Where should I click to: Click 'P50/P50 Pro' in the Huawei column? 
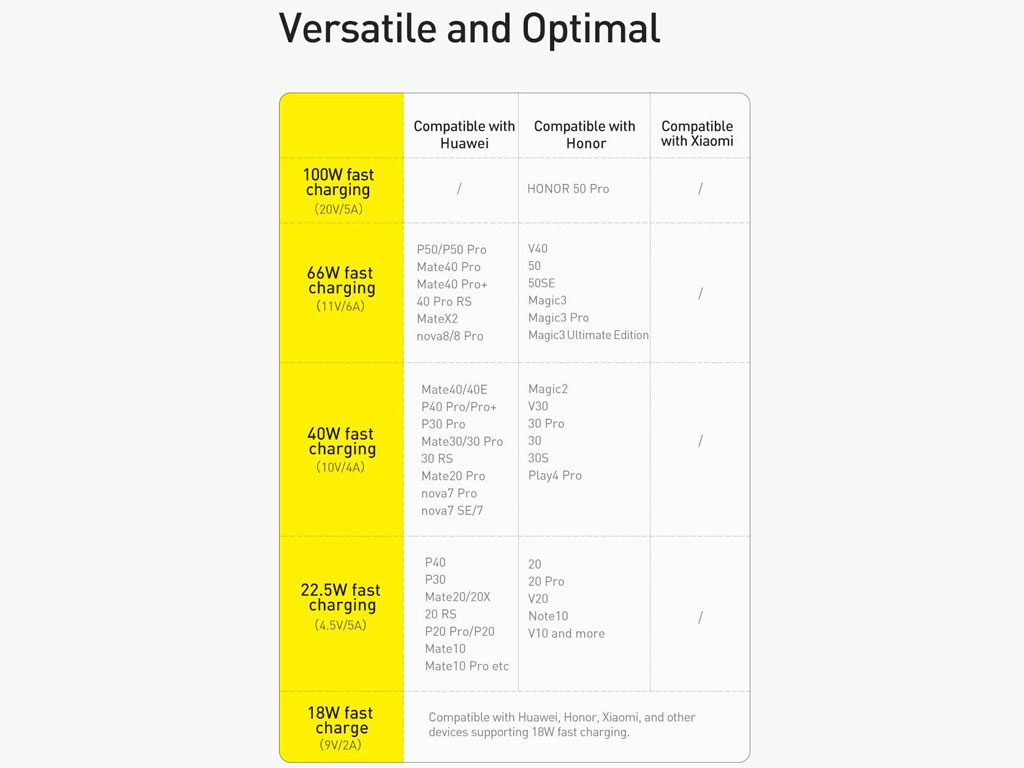(x=452, y=250)
